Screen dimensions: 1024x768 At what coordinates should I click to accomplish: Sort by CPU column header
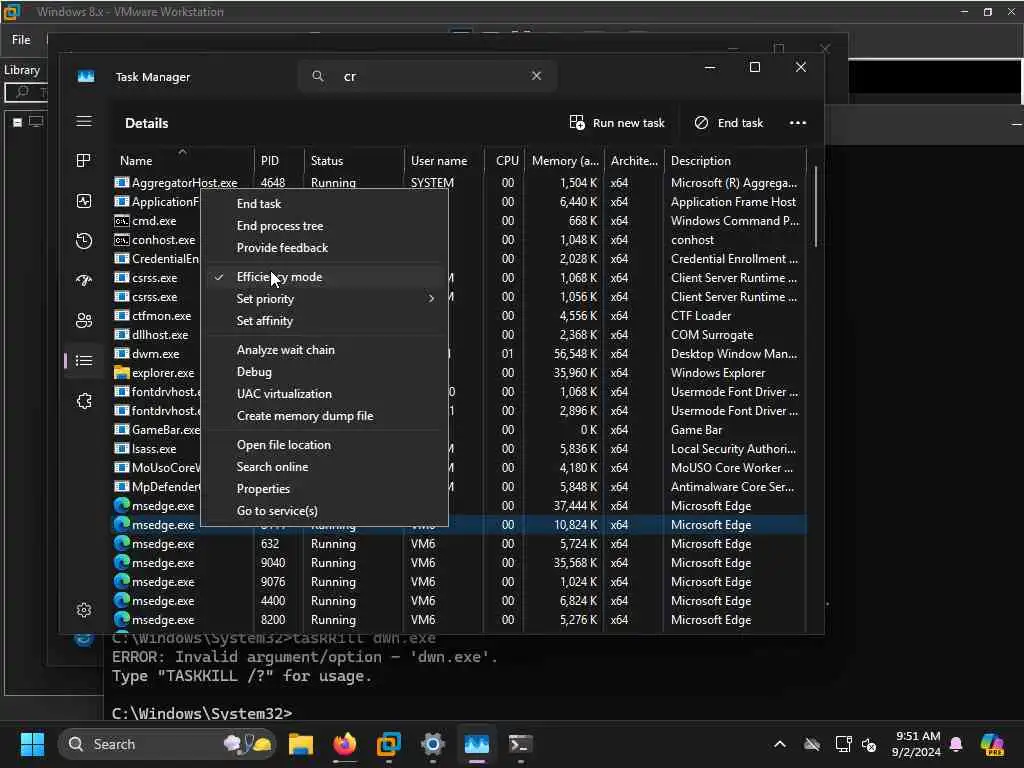(x=507, y=161)
